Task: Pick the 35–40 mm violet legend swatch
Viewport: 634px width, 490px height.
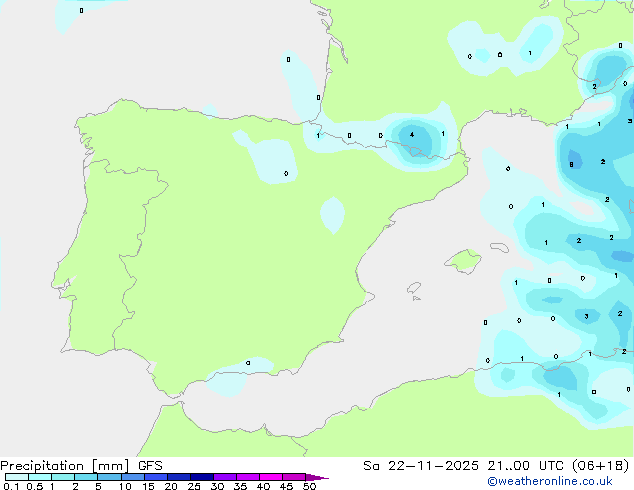Action: pyautogui.click(x=248, y=477)
